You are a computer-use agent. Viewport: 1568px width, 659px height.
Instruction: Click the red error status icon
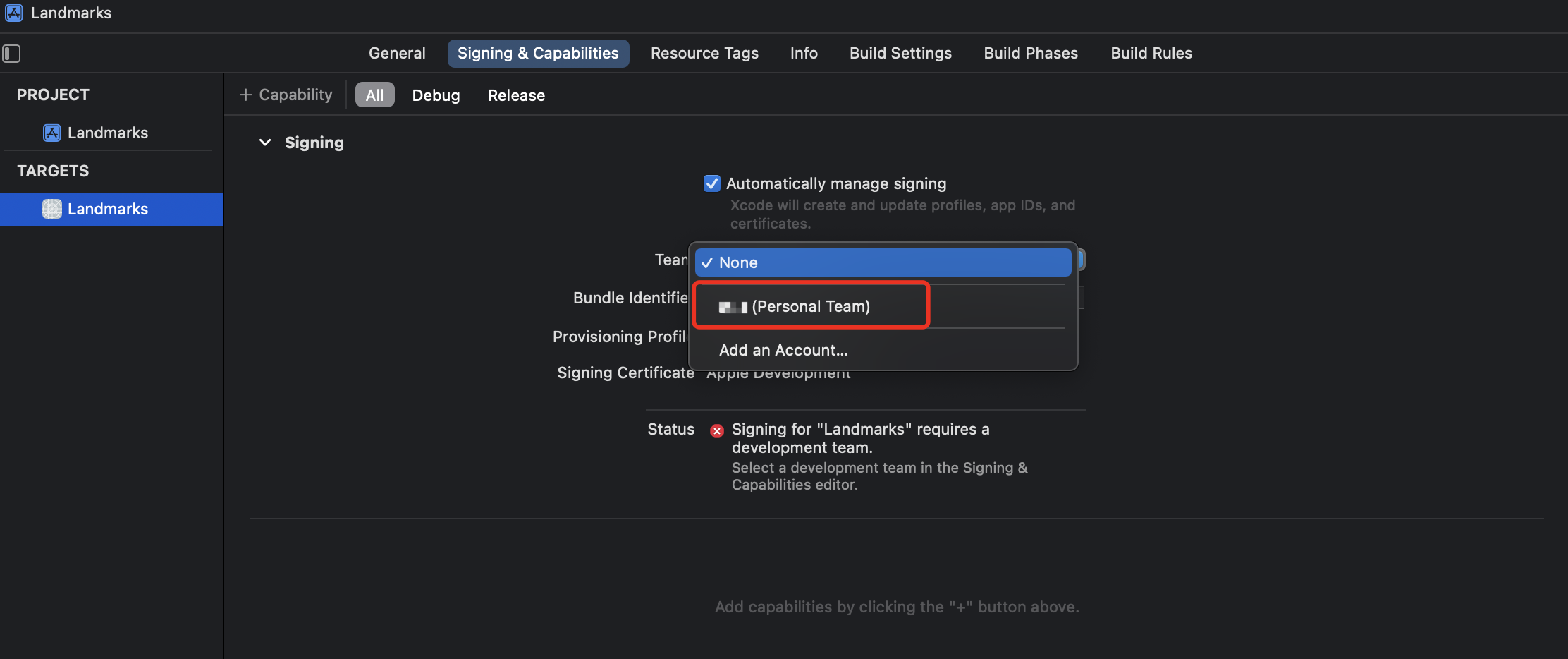click(717, 430)
